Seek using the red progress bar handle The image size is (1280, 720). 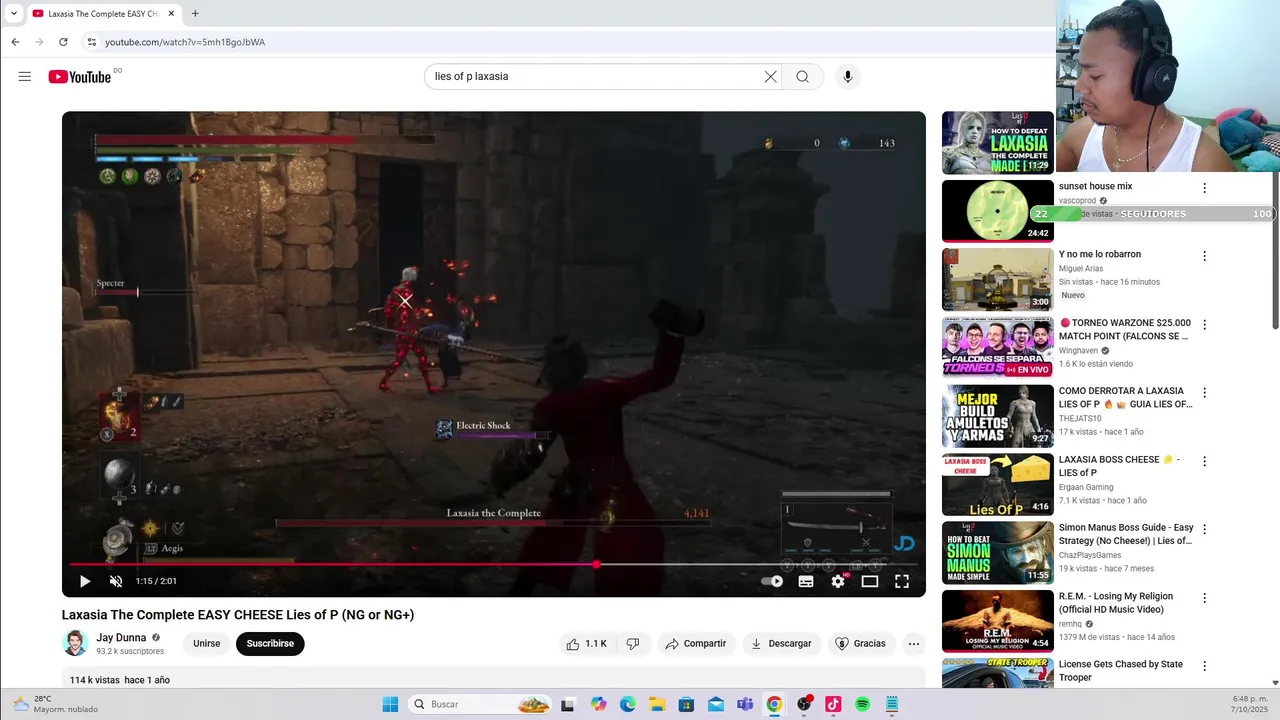[x=596, y=564]
